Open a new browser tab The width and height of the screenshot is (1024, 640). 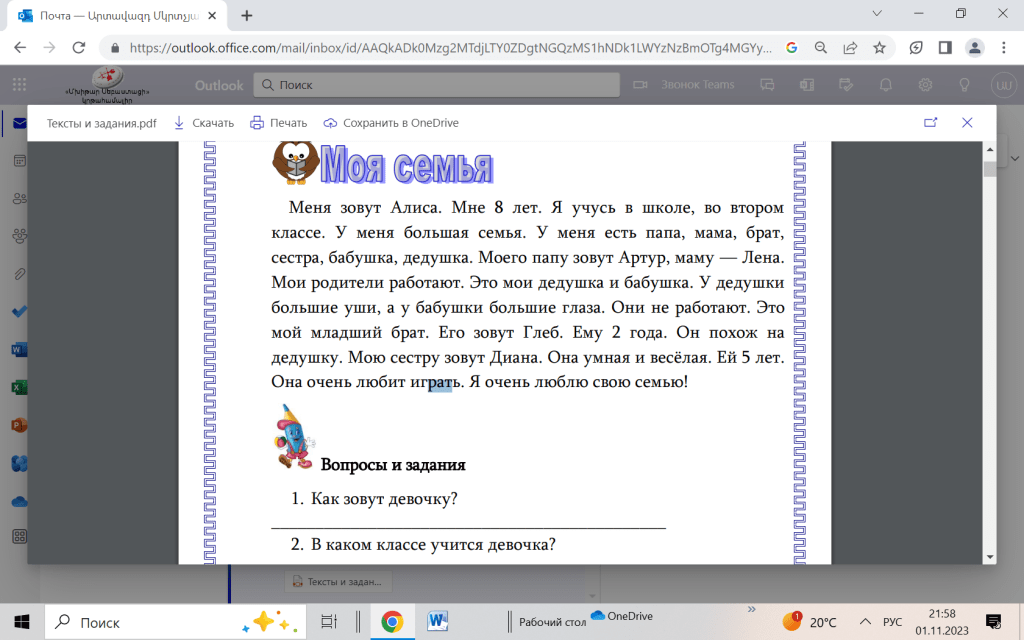pyautogui.click(x=247, y=16)
